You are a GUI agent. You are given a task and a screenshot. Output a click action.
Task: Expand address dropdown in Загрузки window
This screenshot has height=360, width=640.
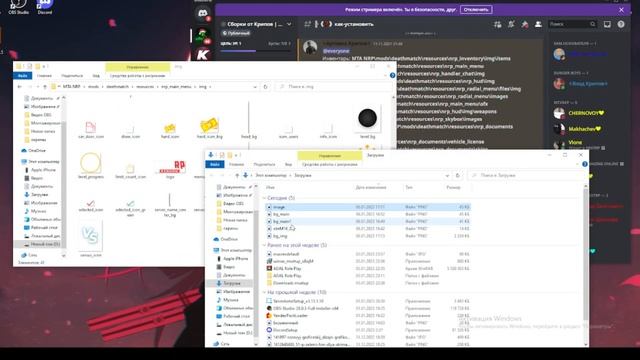pos(447,175)
